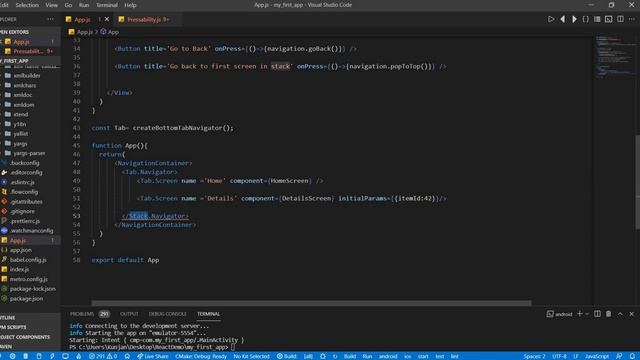Click CMake: Debug: Ready status item
Image resolution: width=640 pixels, height=360 pixels.
tap(200, 356)
